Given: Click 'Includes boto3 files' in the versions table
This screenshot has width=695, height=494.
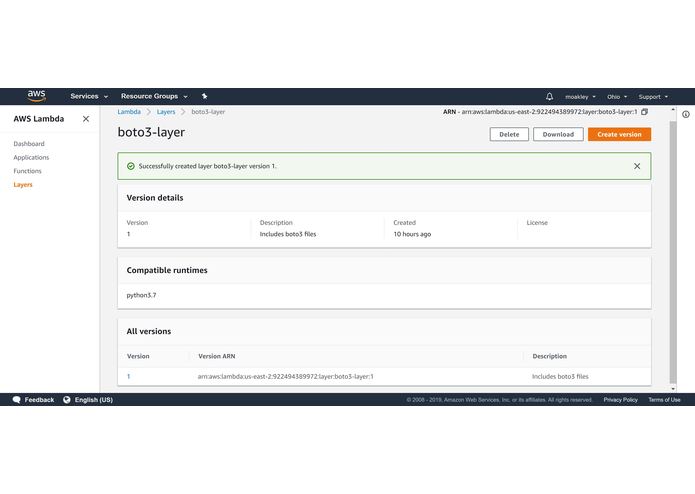Looking at the screenshot, I should [x=560, y=376].
